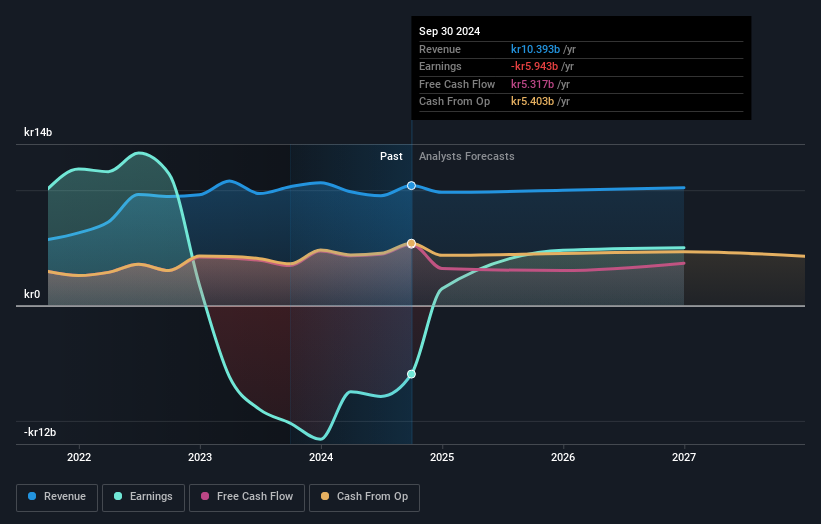Click the Past section label
The image size is (821, 524).
click(x=391, y=156)
